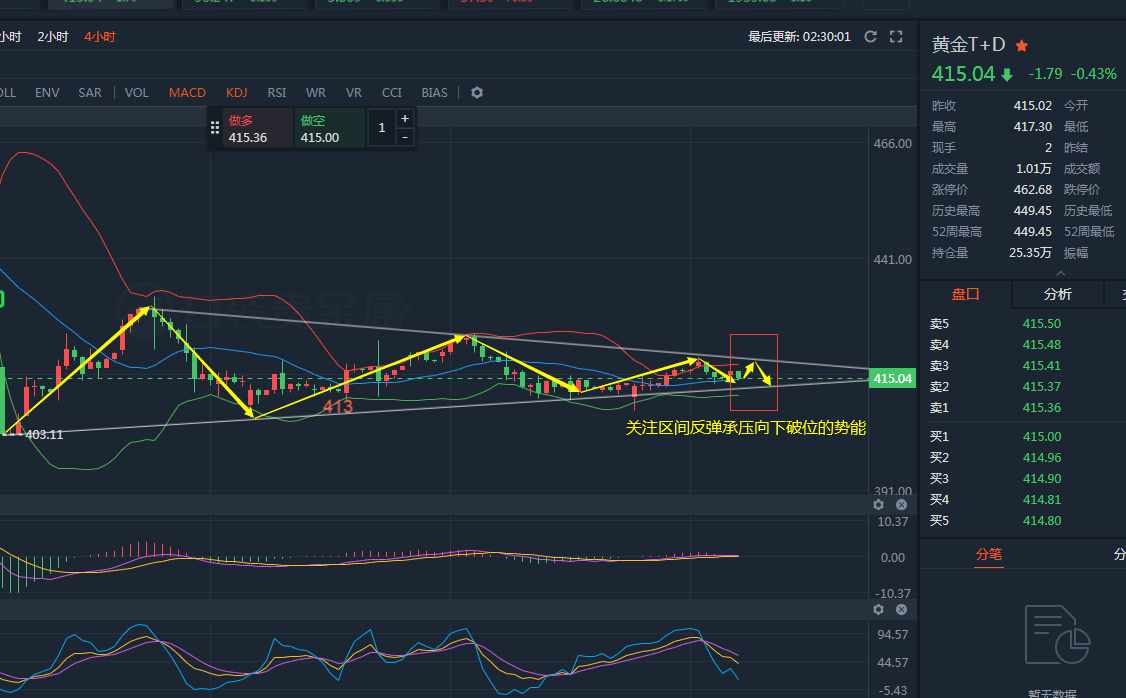Toggle the CCI indicator
The width and height of the screenshot is (1126, 698).
[391, 93]
